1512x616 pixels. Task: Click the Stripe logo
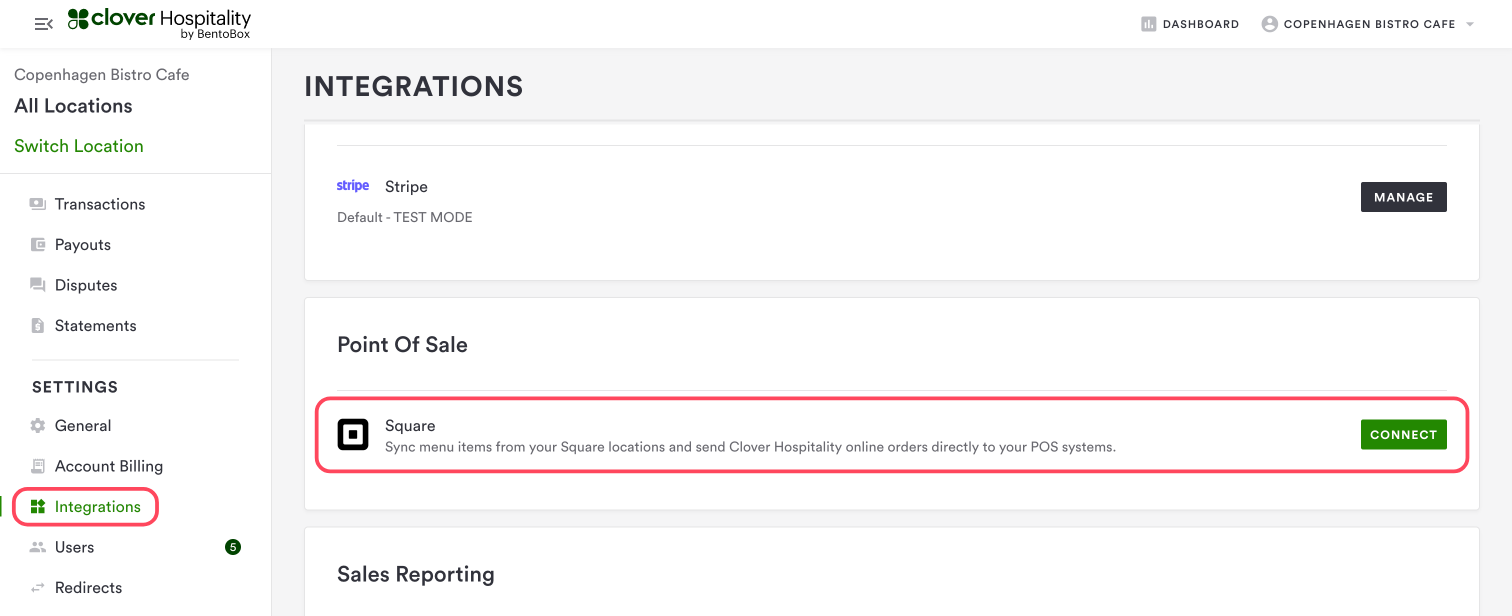click(353, 186)
